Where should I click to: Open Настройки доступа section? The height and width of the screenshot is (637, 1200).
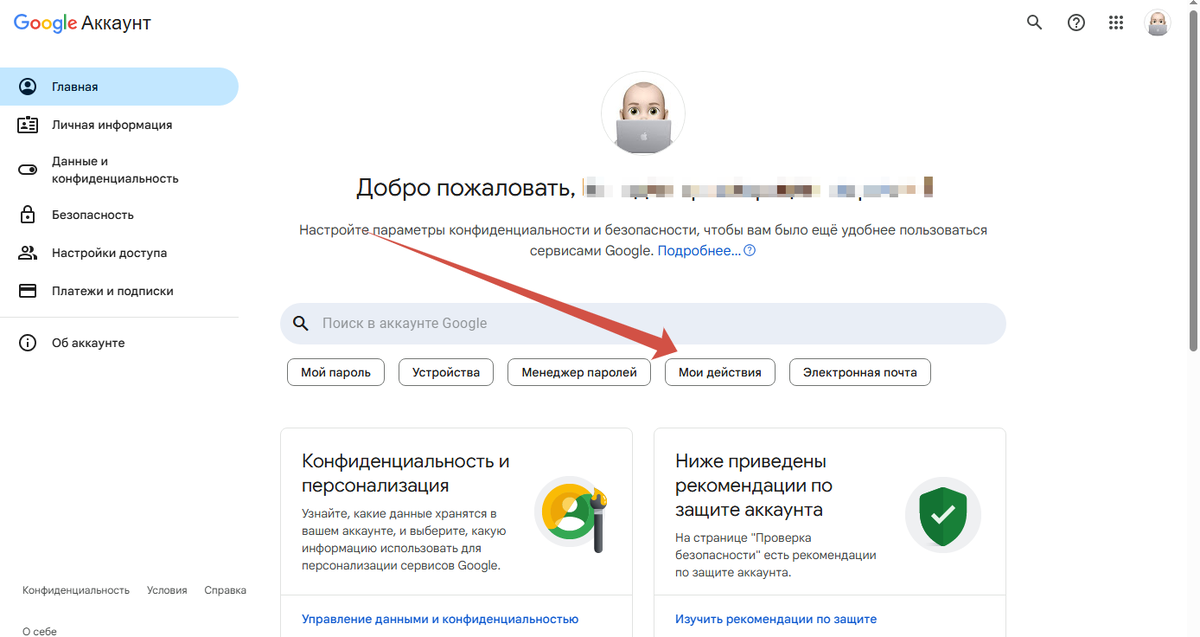(119, 253)
